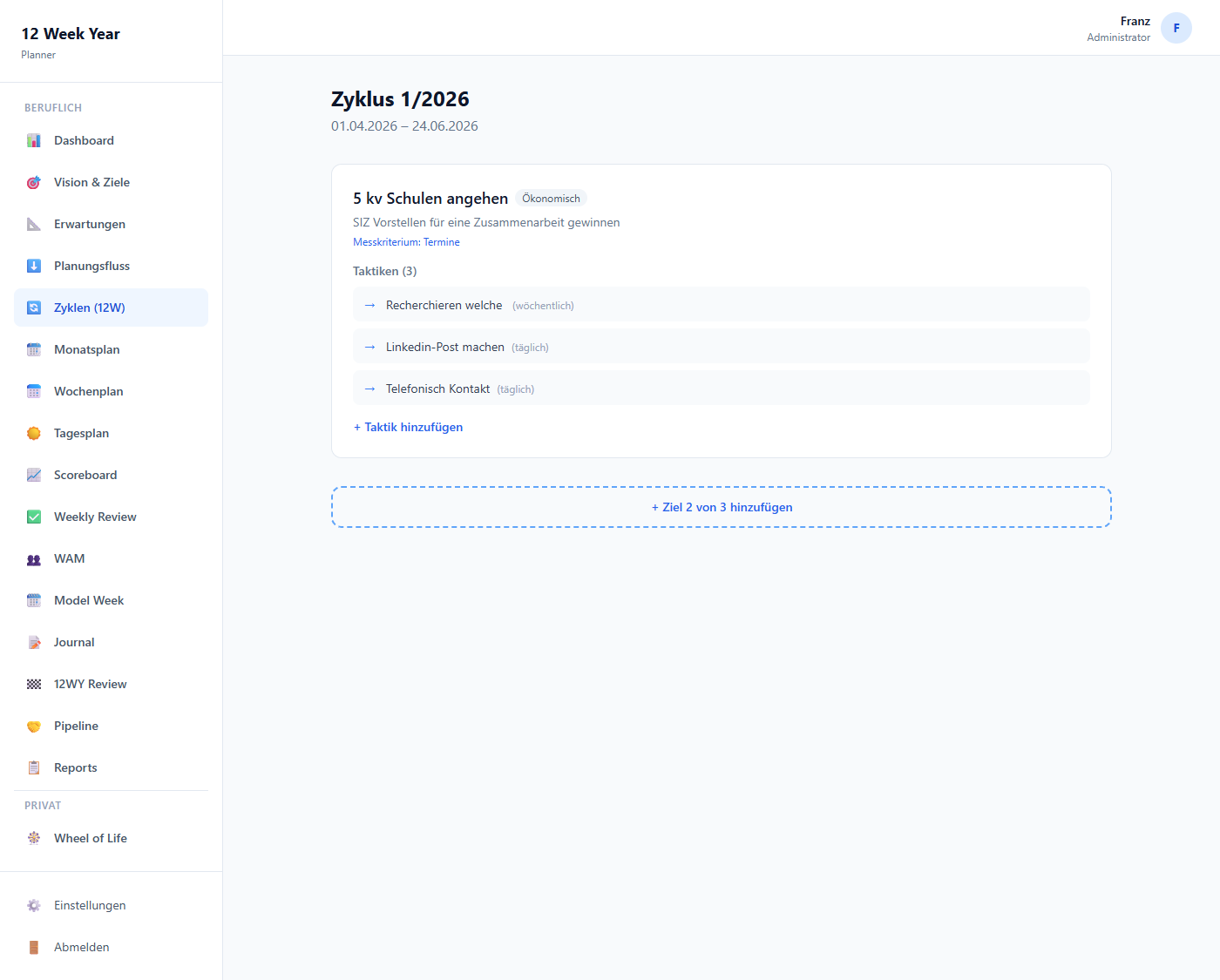Screen dimensions: 1220x980
Task: Open the Journal section
Action: (74, 643)
